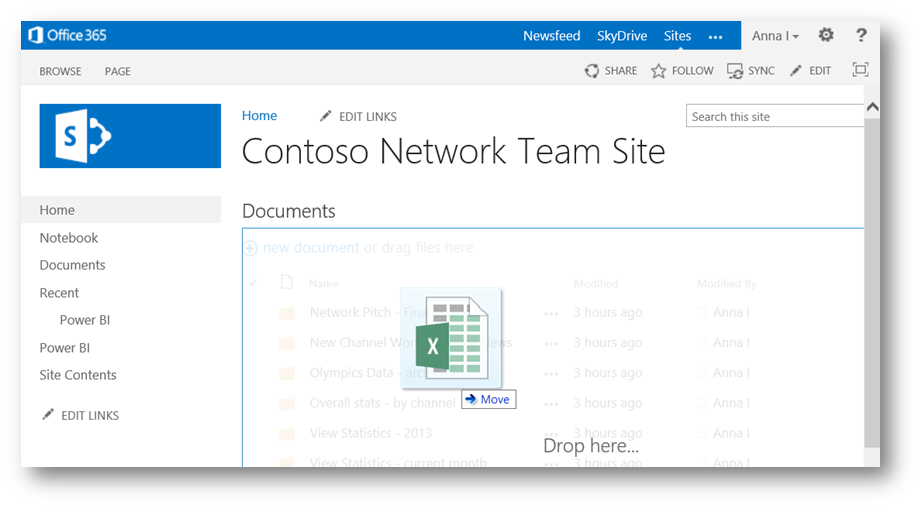Screen dimensions: 922x509
Task: Open Overall stats - by channel document
Action: pyautogui.click(x=382, y=403)
